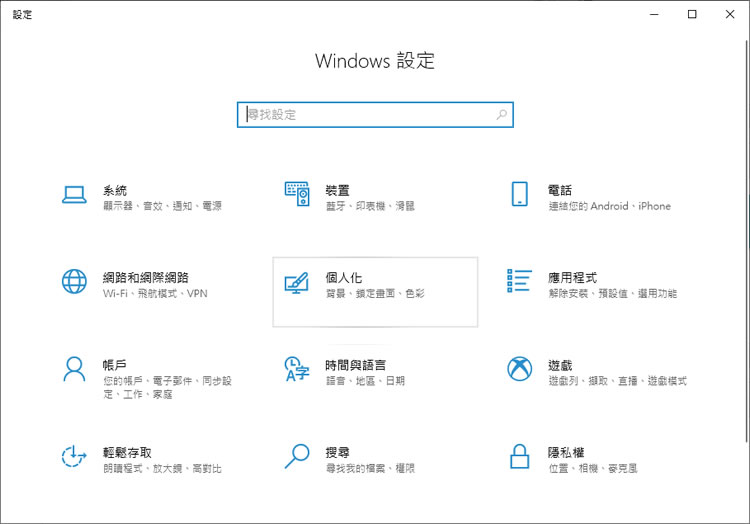Click the phone icon for 電話
Screen dimensions: 750x524
pos(519,194)
